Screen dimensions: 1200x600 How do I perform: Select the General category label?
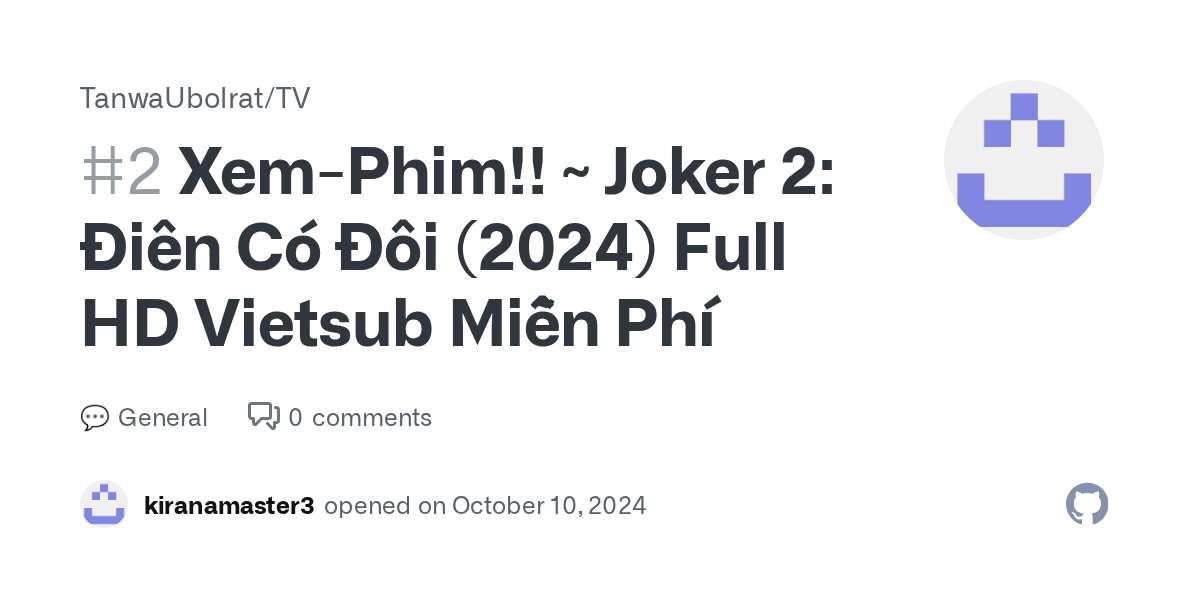coord(162,418)
